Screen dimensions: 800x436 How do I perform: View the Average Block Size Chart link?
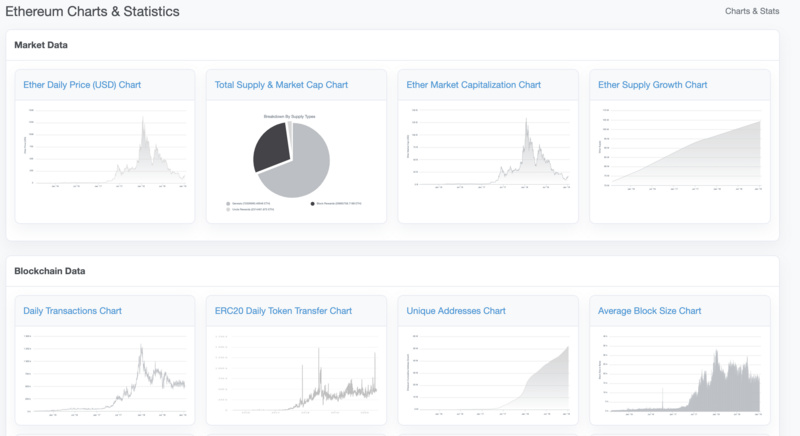649,311
